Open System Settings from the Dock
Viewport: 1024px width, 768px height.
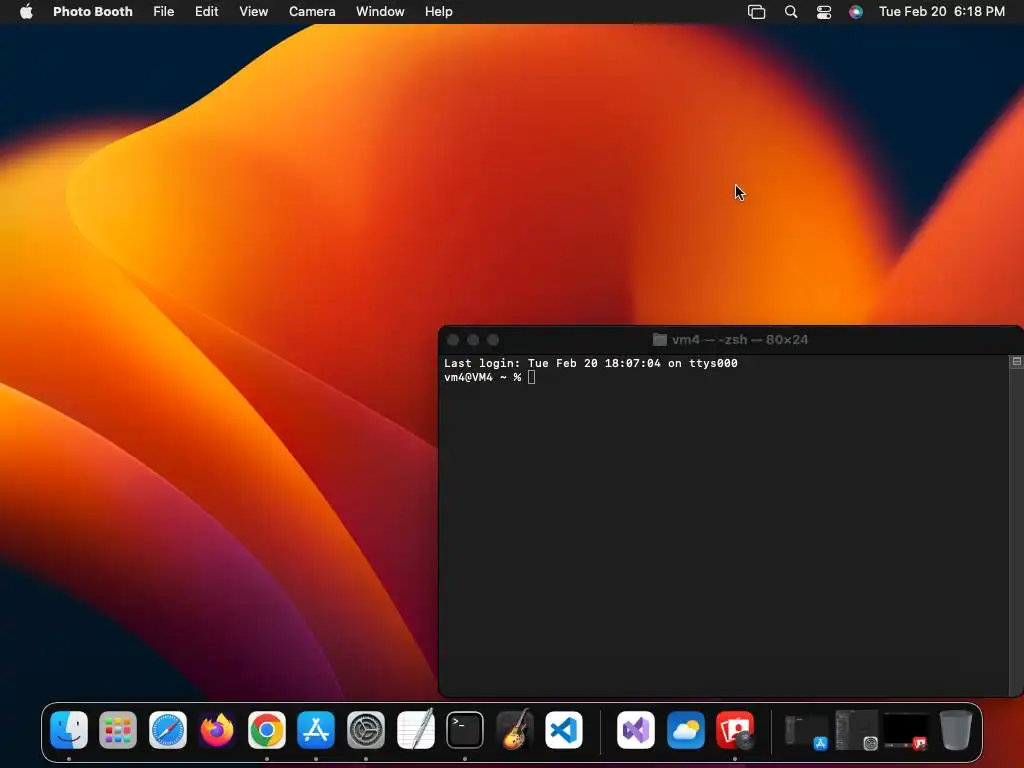click(x=366, y=729)
